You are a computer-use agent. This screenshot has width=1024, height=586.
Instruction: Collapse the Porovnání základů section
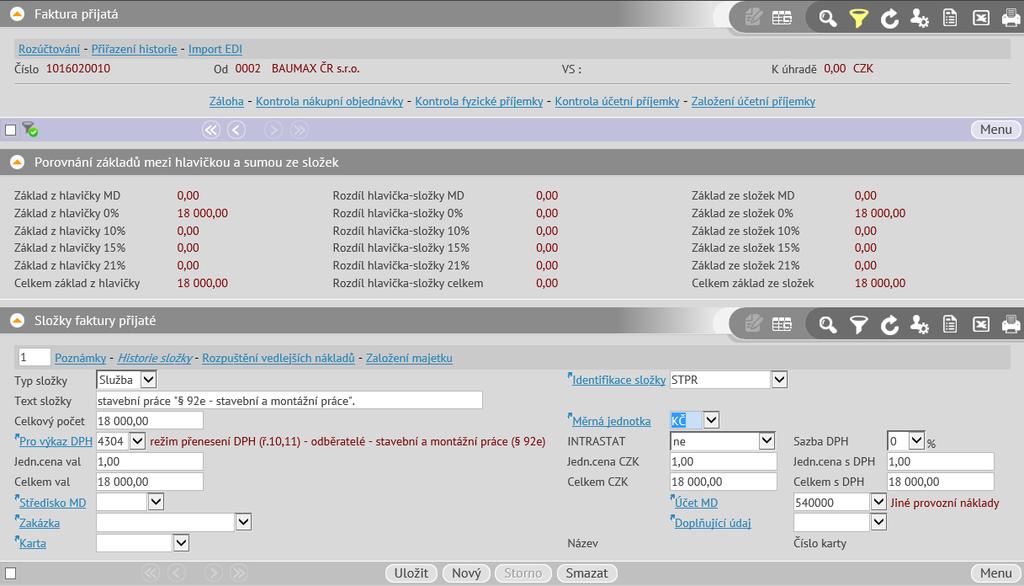17,162
